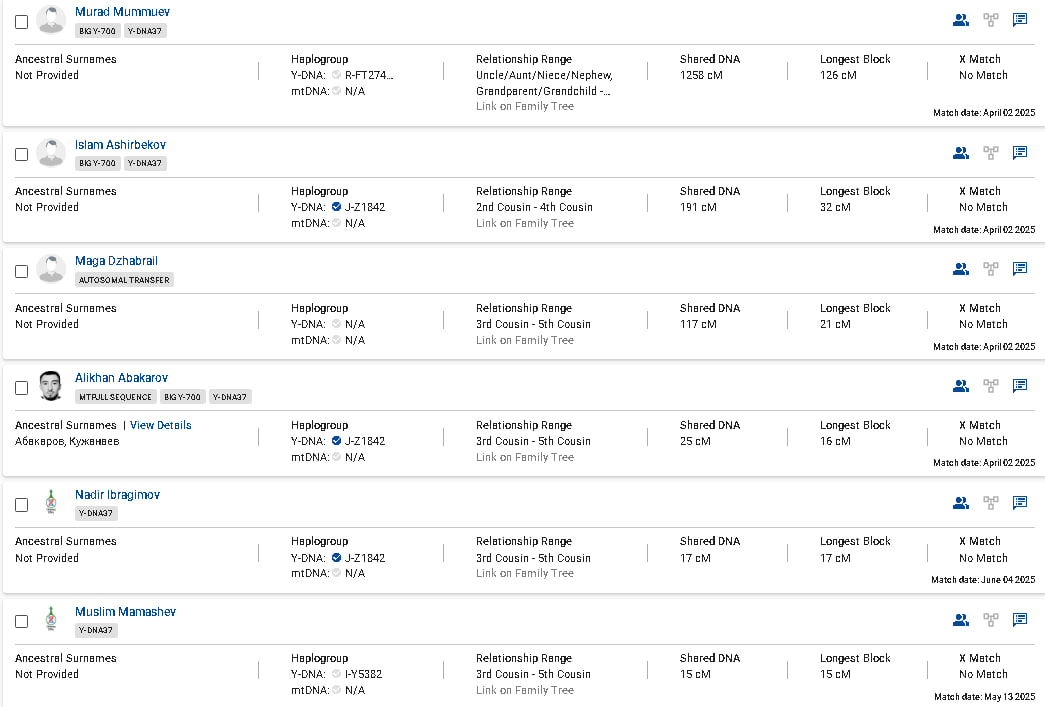
Task: Click the J-Z1842 haplogroup for Islam Ashirbekov
Action: coord(365,207)
